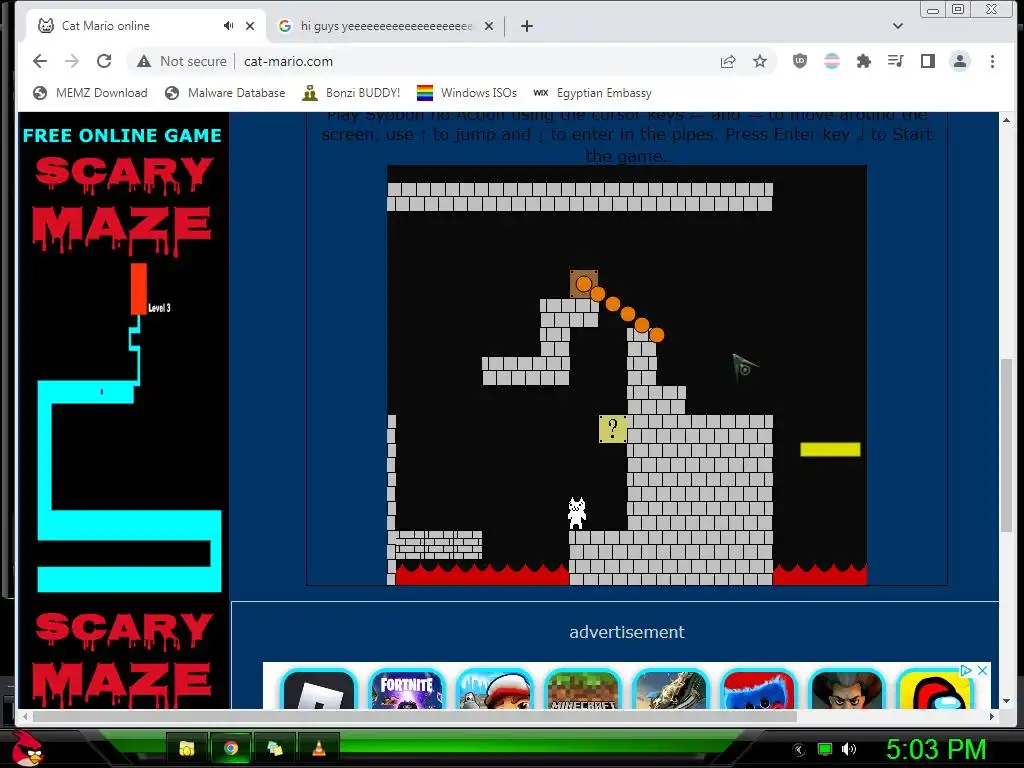The image size is (1024, 768).
Task: Open the Bonzi BUDDY! bookmark
Action: (x=351, y=93)
